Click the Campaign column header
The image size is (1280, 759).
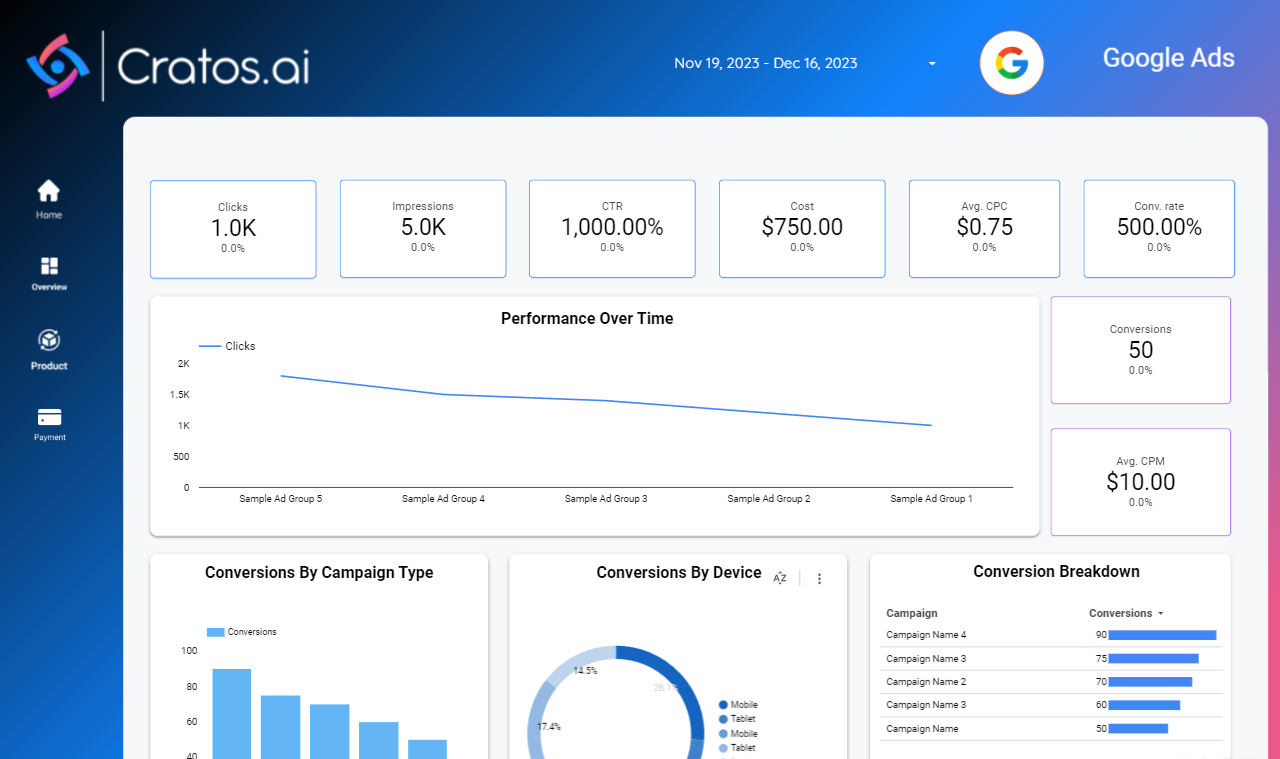(x=912, y=613)
